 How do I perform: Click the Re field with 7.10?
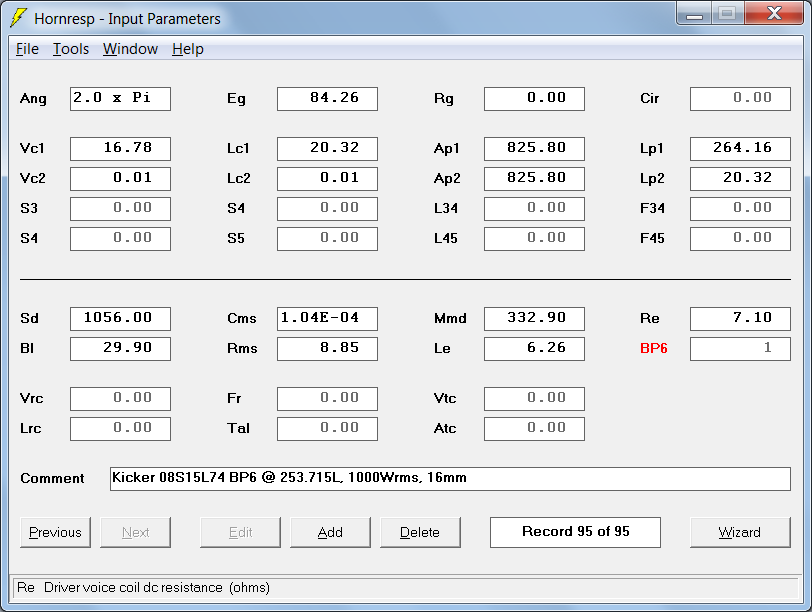741,319
